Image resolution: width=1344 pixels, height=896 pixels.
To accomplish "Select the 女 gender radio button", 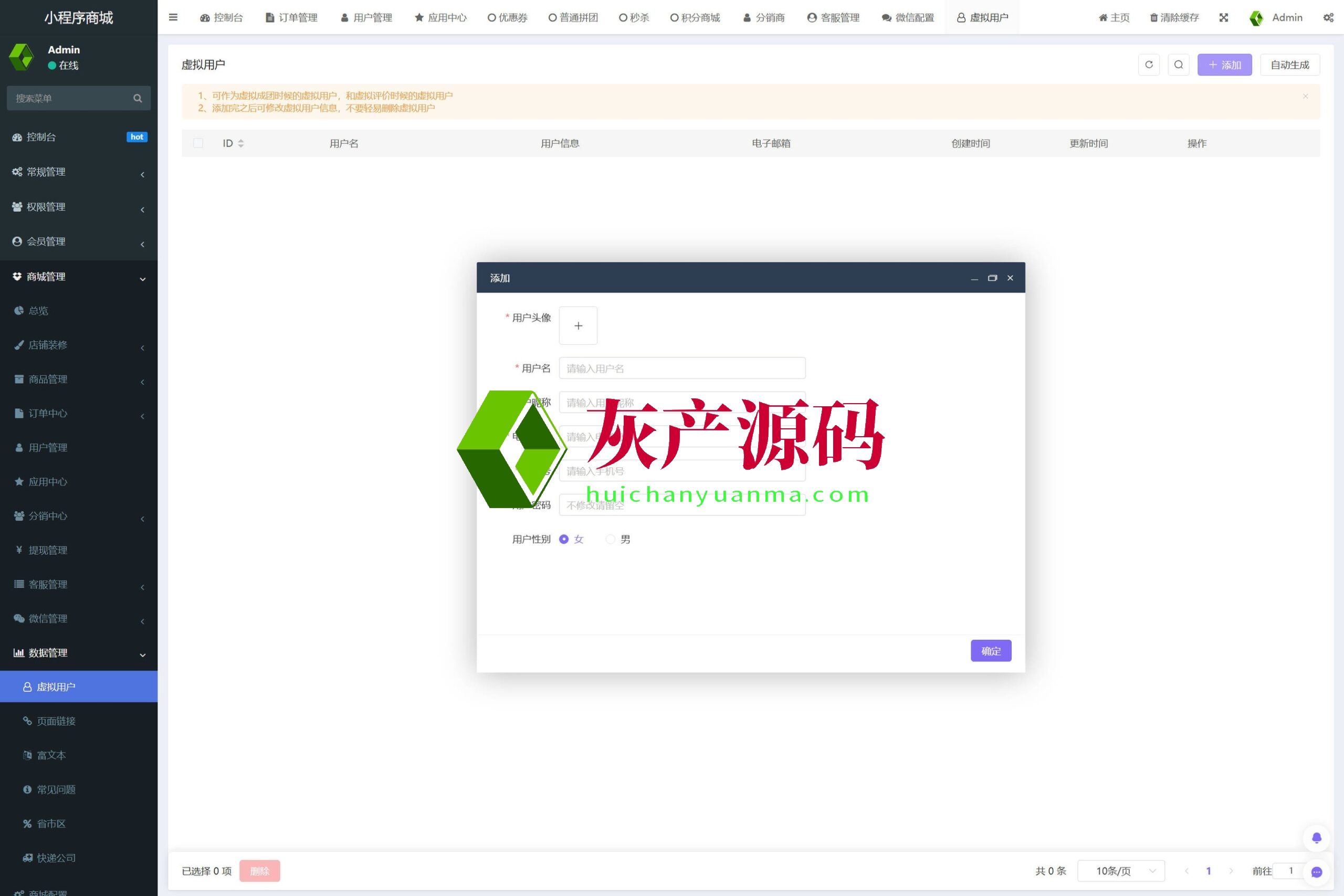I will [x=564, y=539].
